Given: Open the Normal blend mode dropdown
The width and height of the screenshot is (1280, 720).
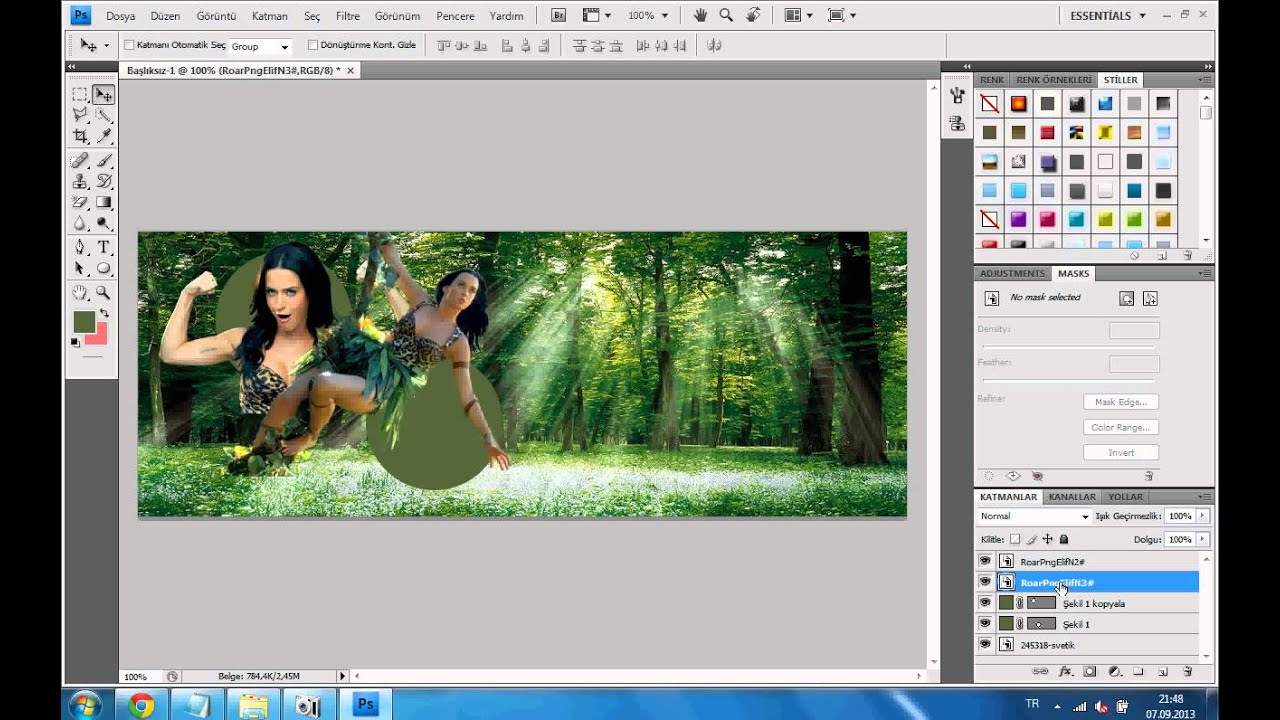Looking at the screenshot, I should click(1034, 516).
